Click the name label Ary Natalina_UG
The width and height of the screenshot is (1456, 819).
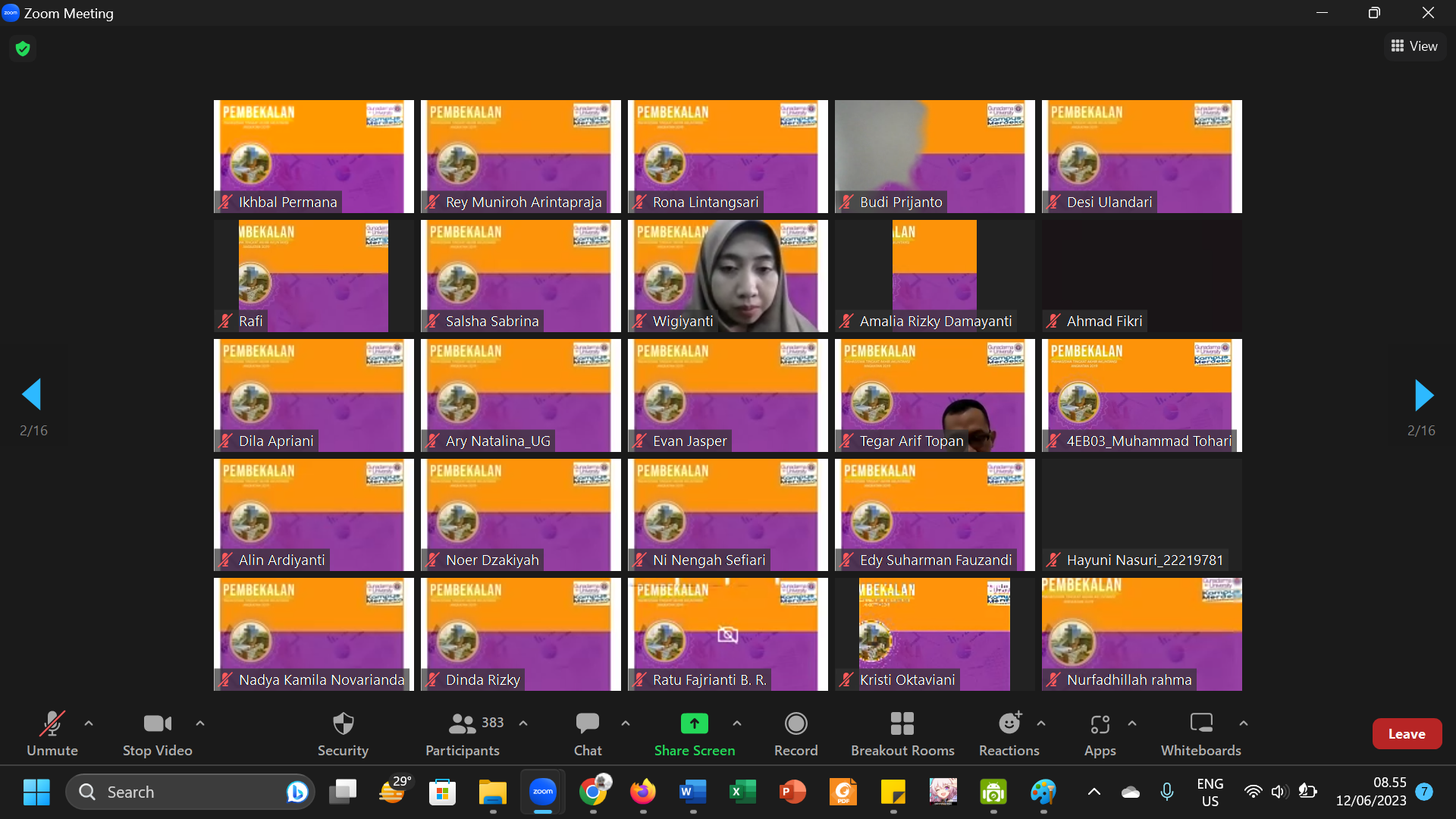pyautogui.click(x=497, y=441)
